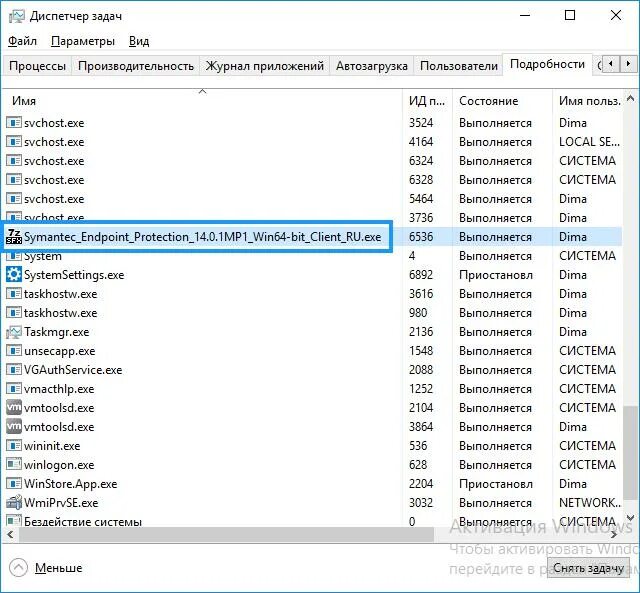
Task: Maximize the Task Manager window
Action: [570, 16]
